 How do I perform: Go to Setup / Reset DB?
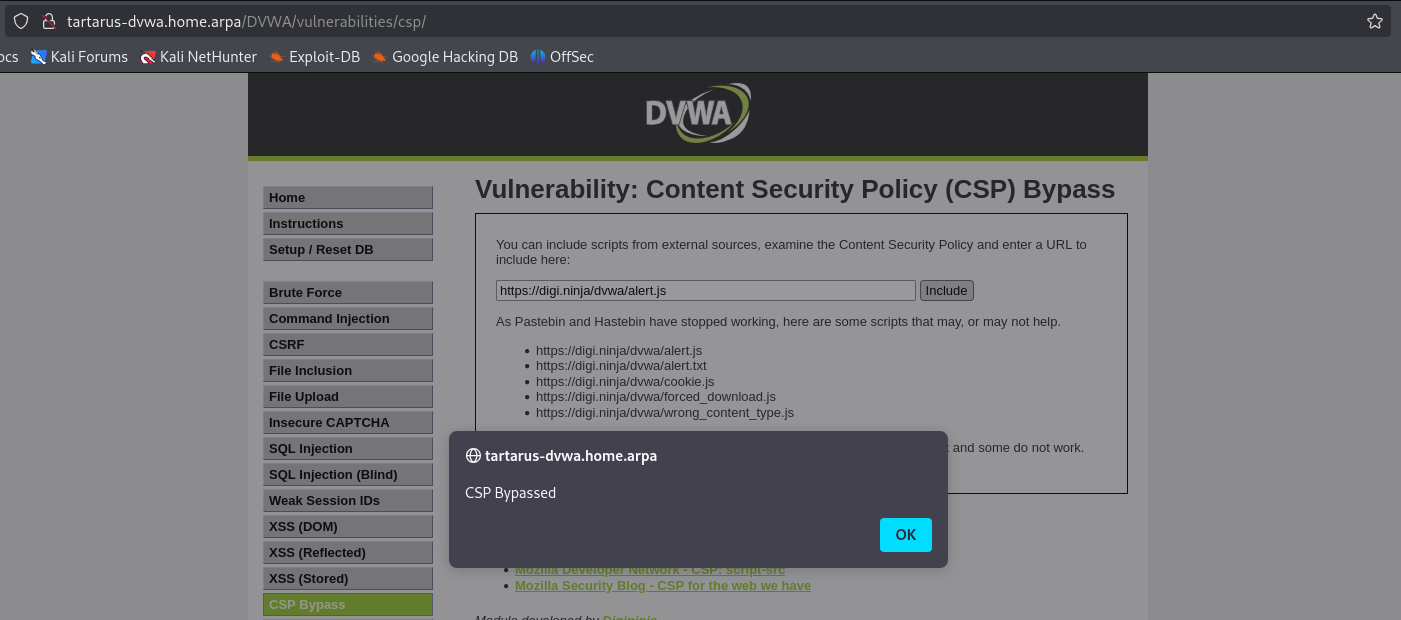[x=347, y=249]
